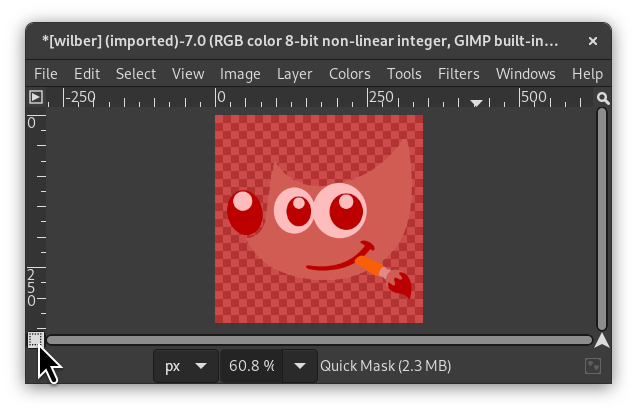The width and height of the screenshot is (637, 412).
Task: Click the zoom-on-resize magnifier icon
Action: (x=602, y=97)
